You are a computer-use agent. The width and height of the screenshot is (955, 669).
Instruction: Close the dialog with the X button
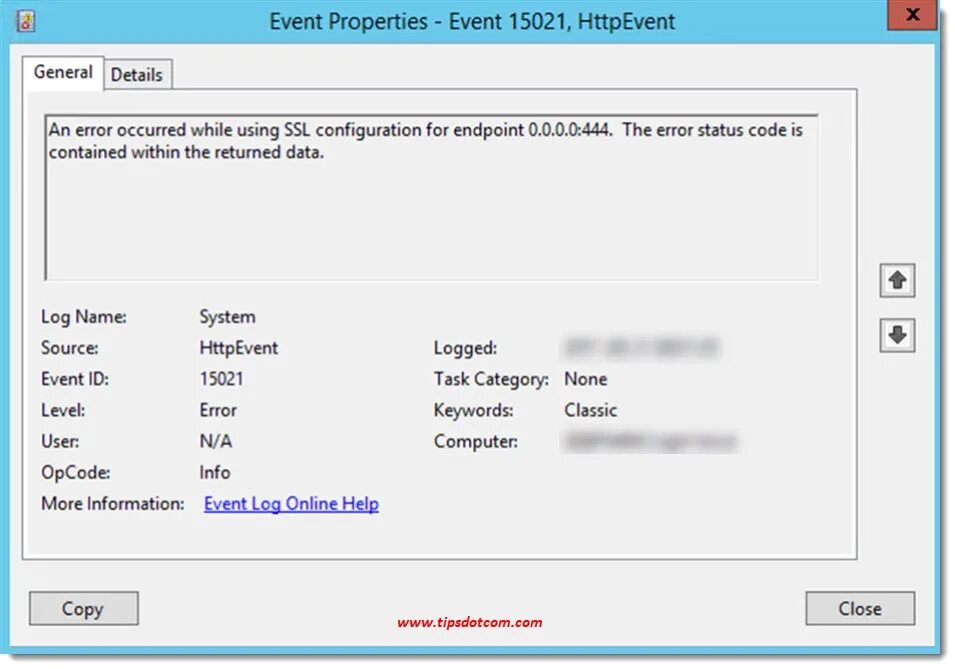(912, 15)
